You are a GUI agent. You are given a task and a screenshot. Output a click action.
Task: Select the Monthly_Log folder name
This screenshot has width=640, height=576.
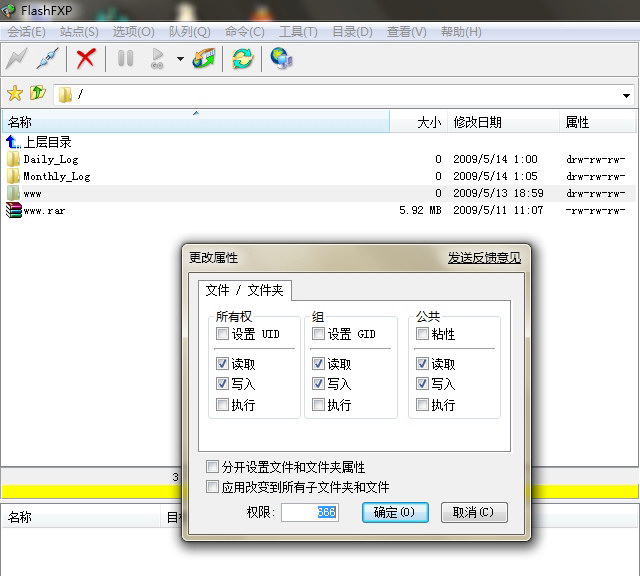[57, 176]
